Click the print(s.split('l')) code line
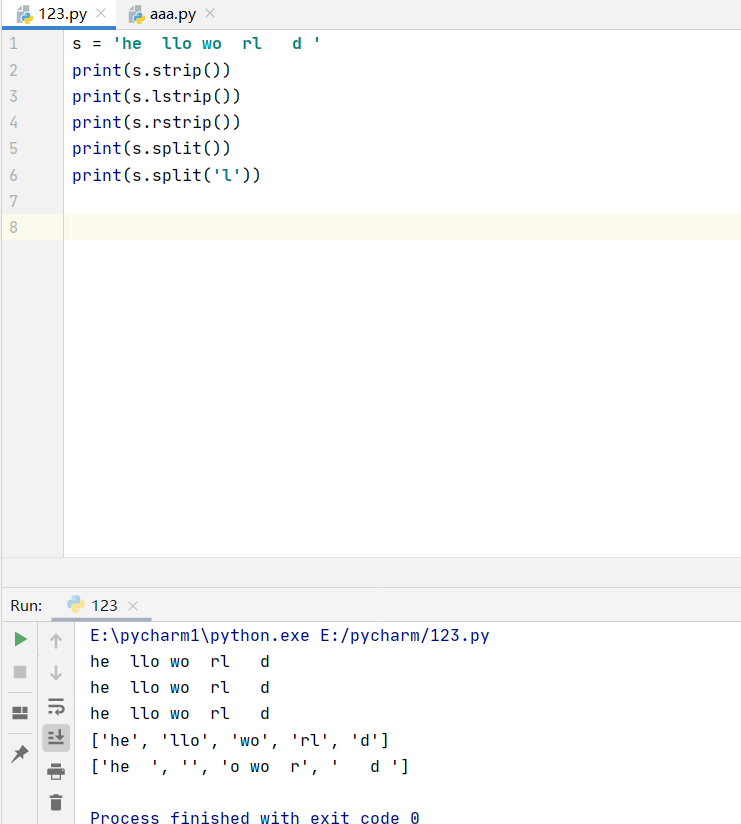This screenshot has width=741, height=824. pos(166,175)
